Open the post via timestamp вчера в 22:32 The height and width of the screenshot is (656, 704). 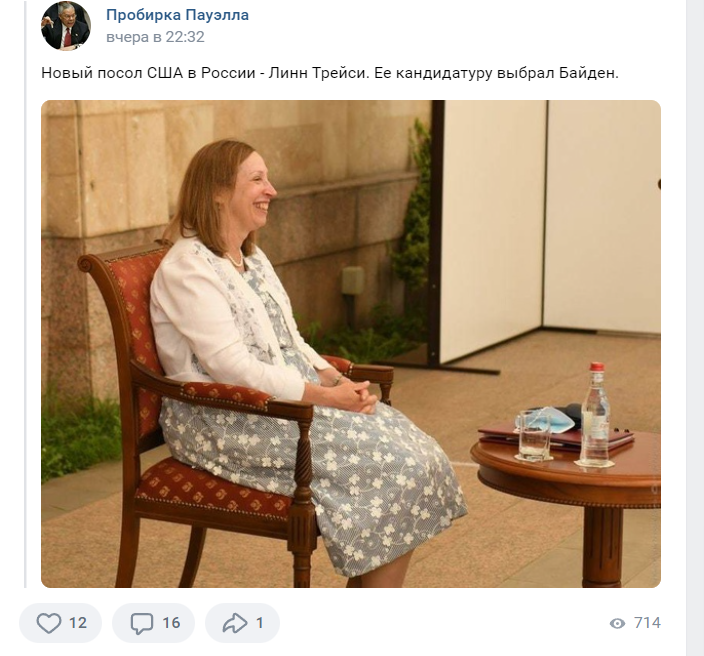click(155, 37)
